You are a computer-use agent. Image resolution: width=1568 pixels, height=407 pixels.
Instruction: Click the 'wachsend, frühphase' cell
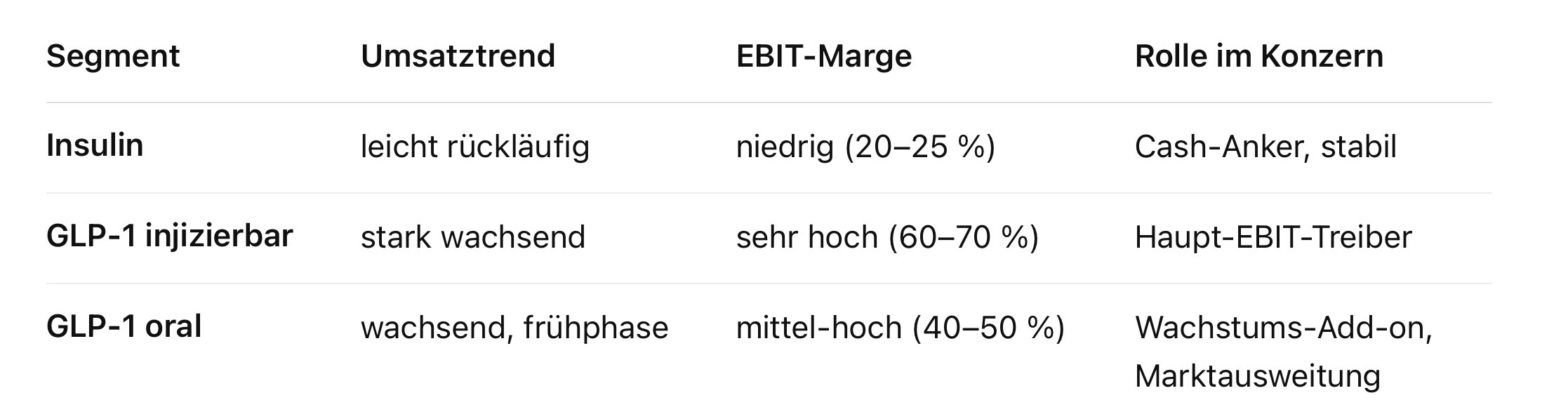coord(514,328)
